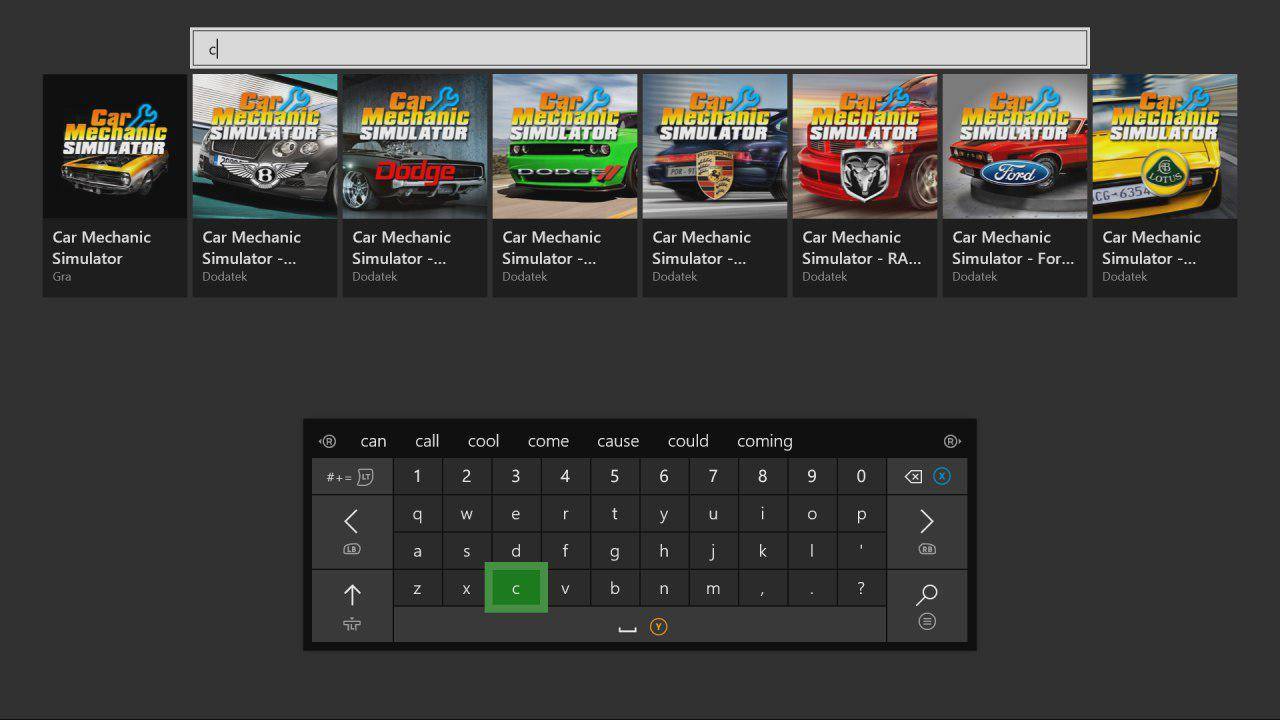
Task: Tap the letter h key
Action: pyautogui.click(x=663, y=551)
